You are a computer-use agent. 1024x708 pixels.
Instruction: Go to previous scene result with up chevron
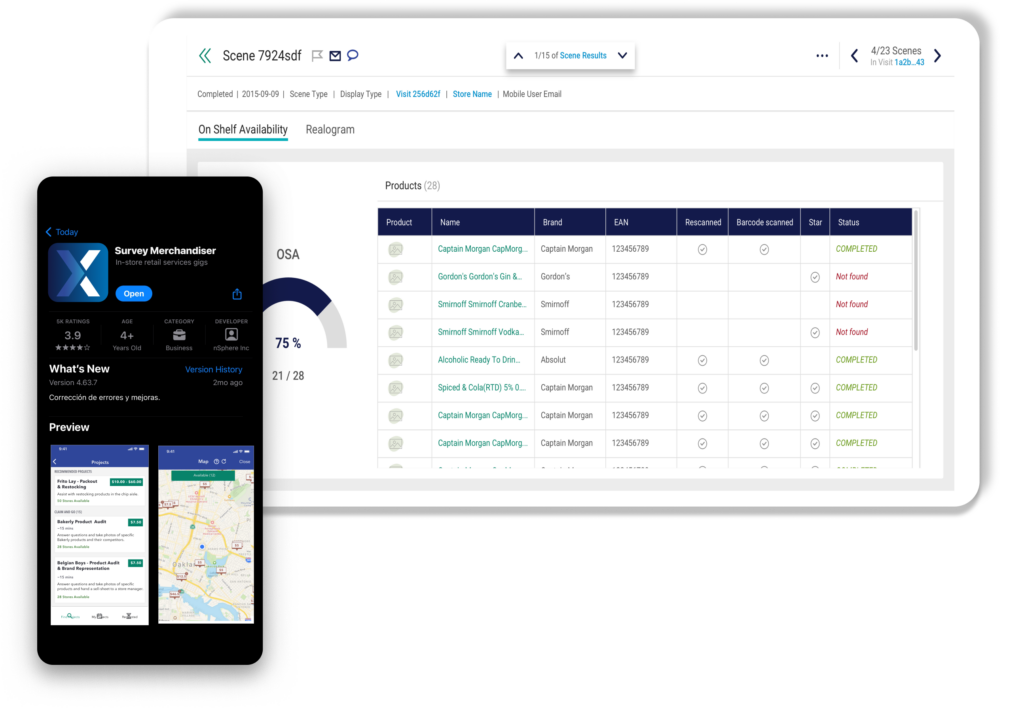pos(518,56)
